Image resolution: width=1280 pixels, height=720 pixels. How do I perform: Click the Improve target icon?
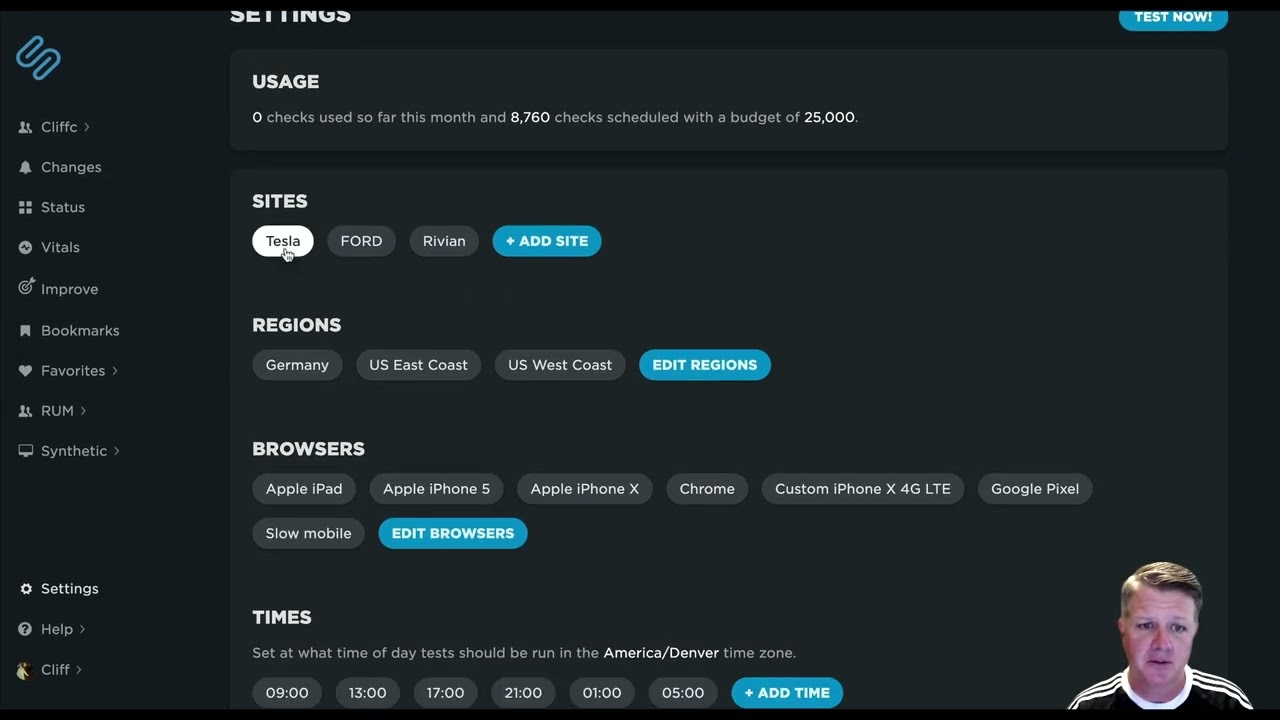[x=26, y=287]
